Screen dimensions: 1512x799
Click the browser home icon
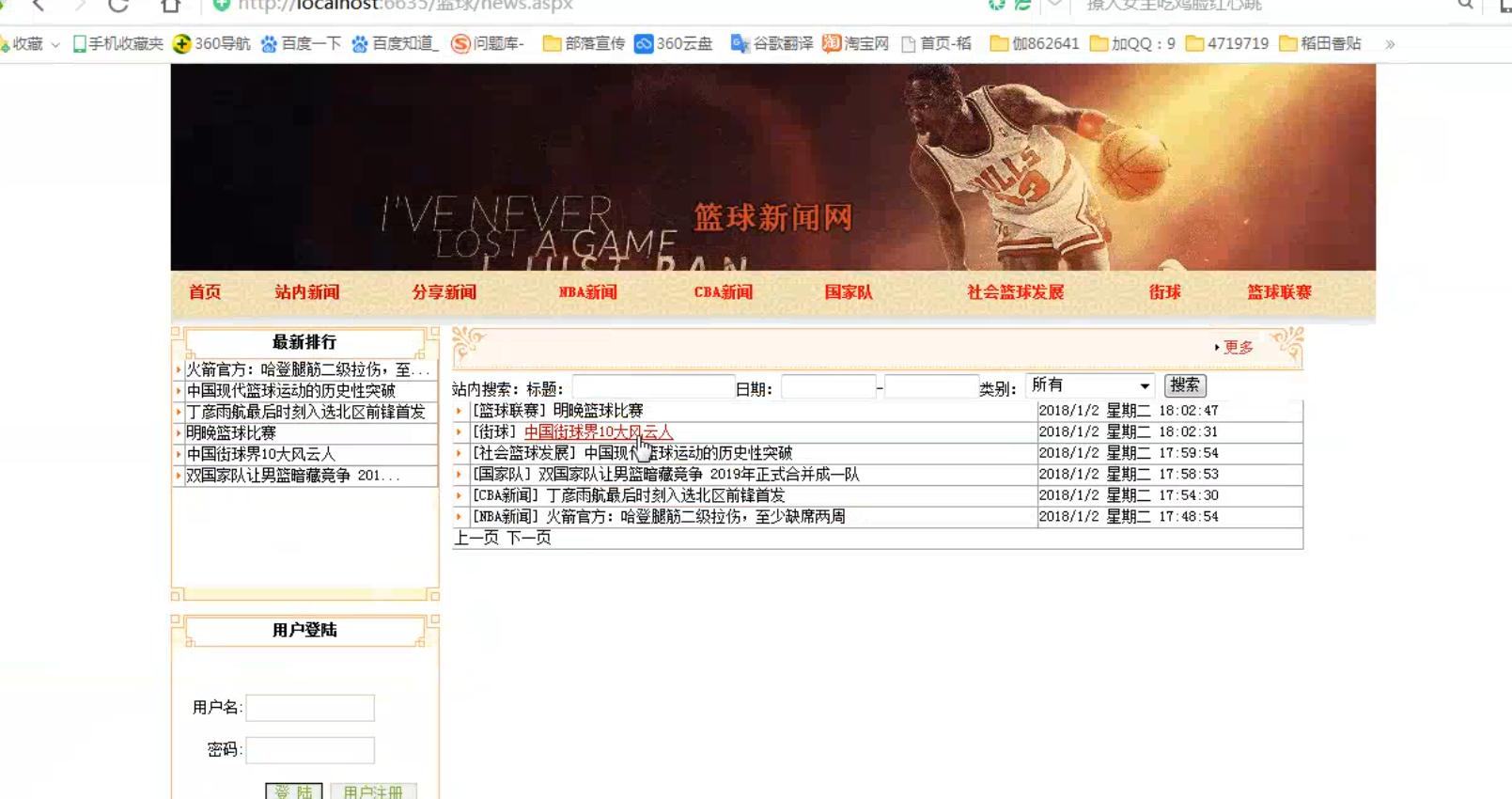point(170,6)
